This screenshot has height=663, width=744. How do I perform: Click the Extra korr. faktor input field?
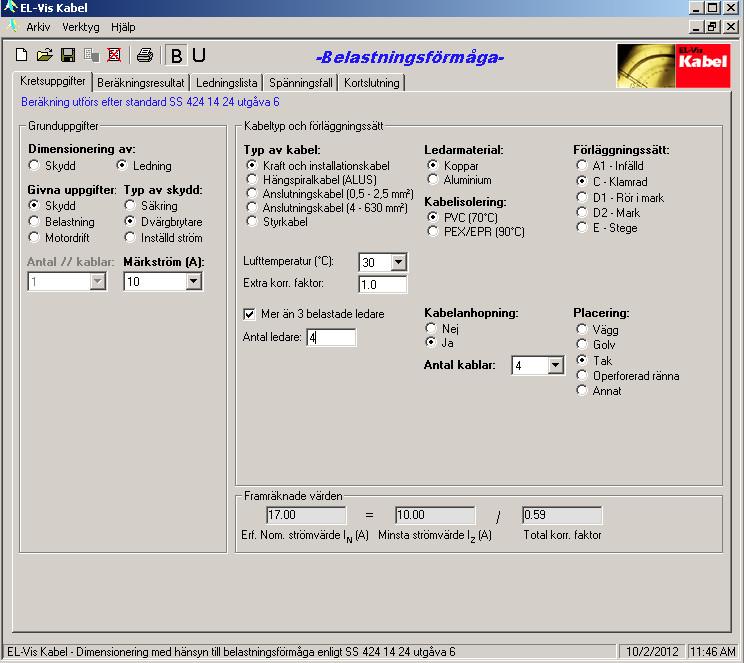coord(382,285)
